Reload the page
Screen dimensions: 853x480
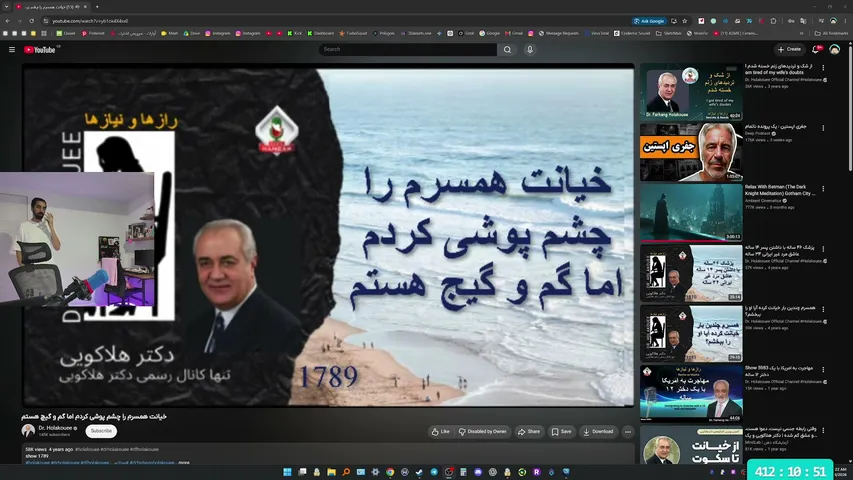(32, 21)
